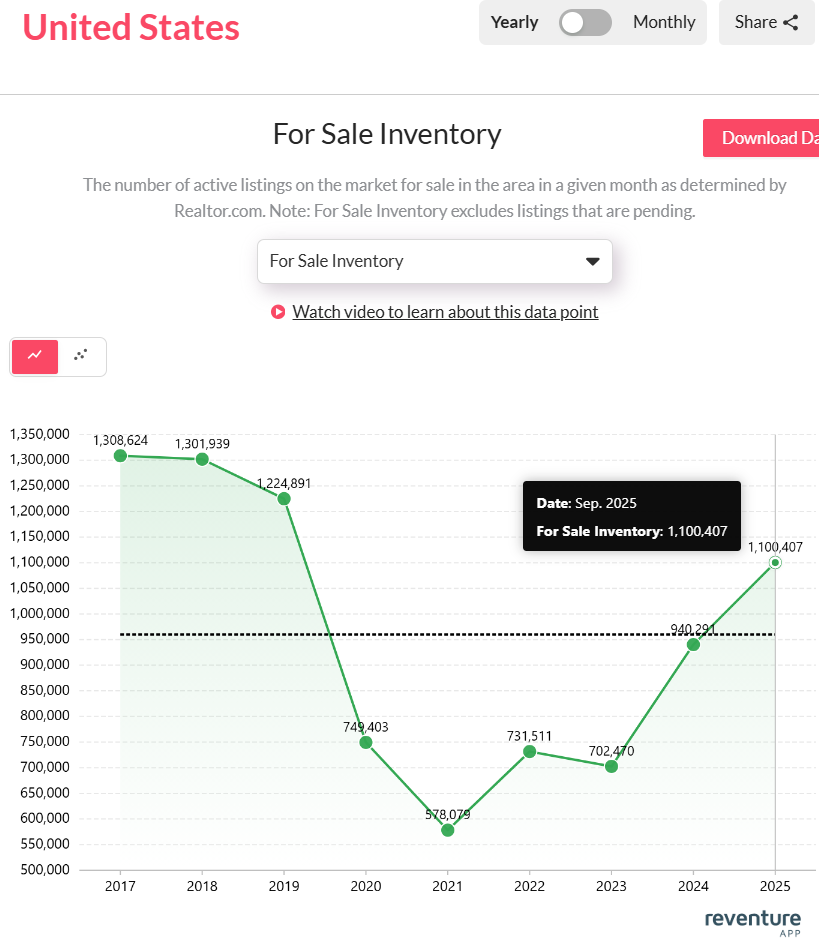The height and width of the screenshot is (945, 819).
Task: Select the line chart view icon
Action: (x=34, y=357)
